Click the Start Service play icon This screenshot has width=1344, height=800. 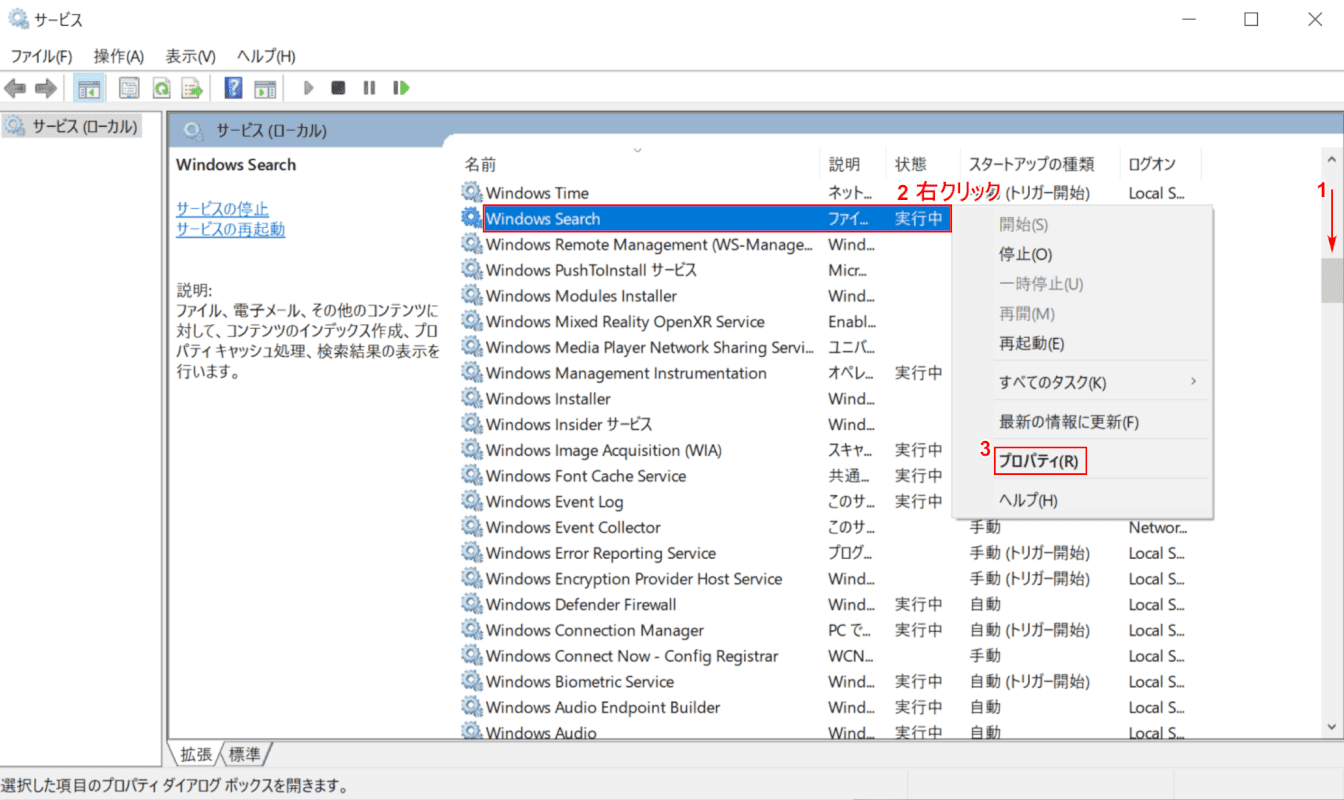309,88
